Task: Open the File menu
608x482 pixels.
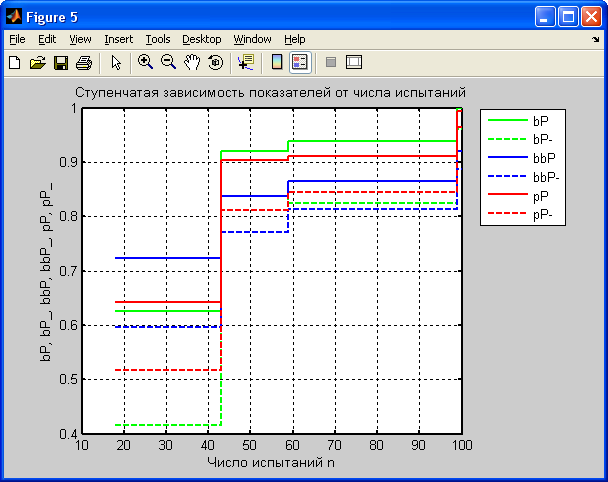Action: 17,39
